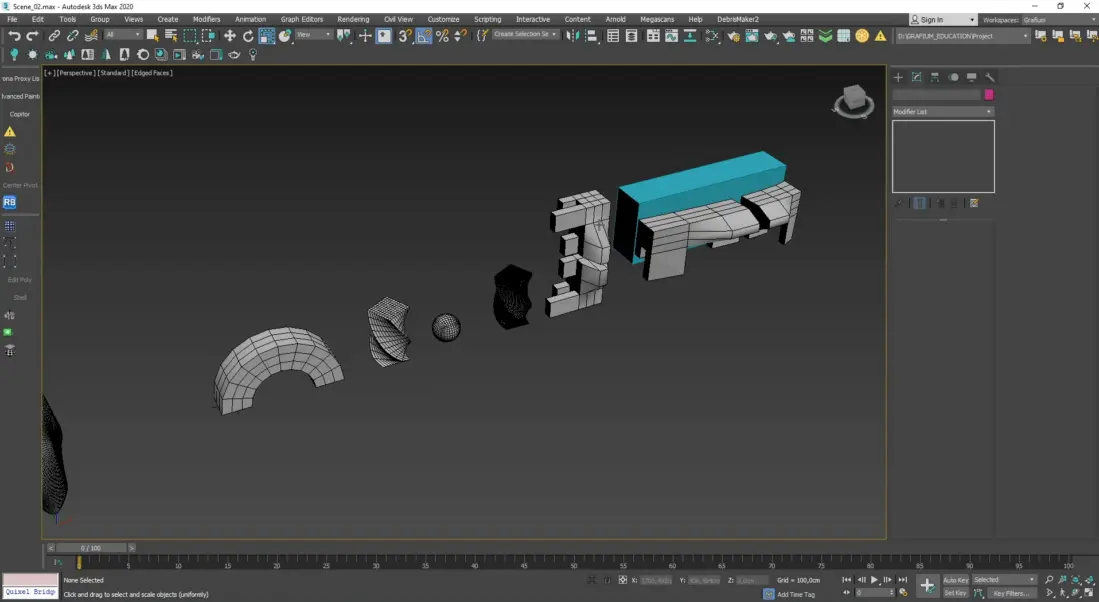Activate the Select and Scale tool
The height and width of the screenshot is (602, 1099).
click(266, 36)
